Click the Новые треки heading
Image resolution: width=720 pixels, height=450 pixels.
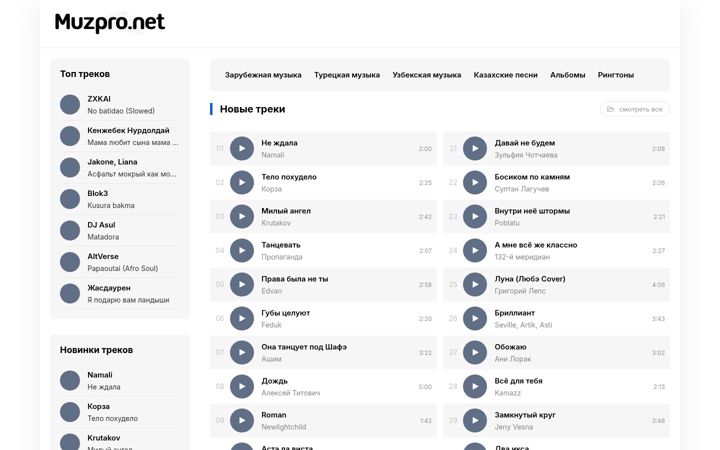pos(253,109)
